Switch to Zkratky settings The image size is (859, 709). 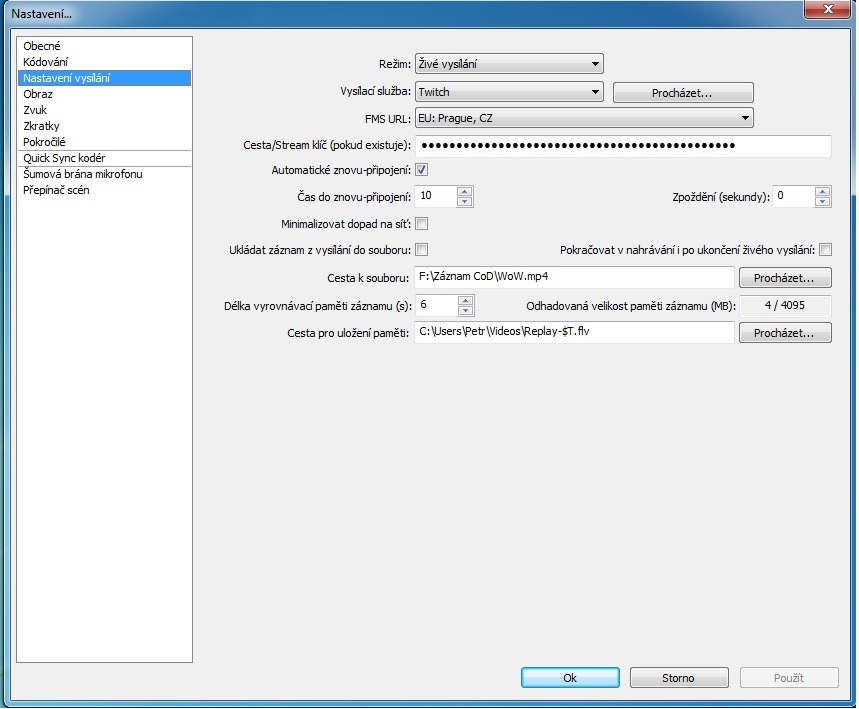click(x=104, y=125)
